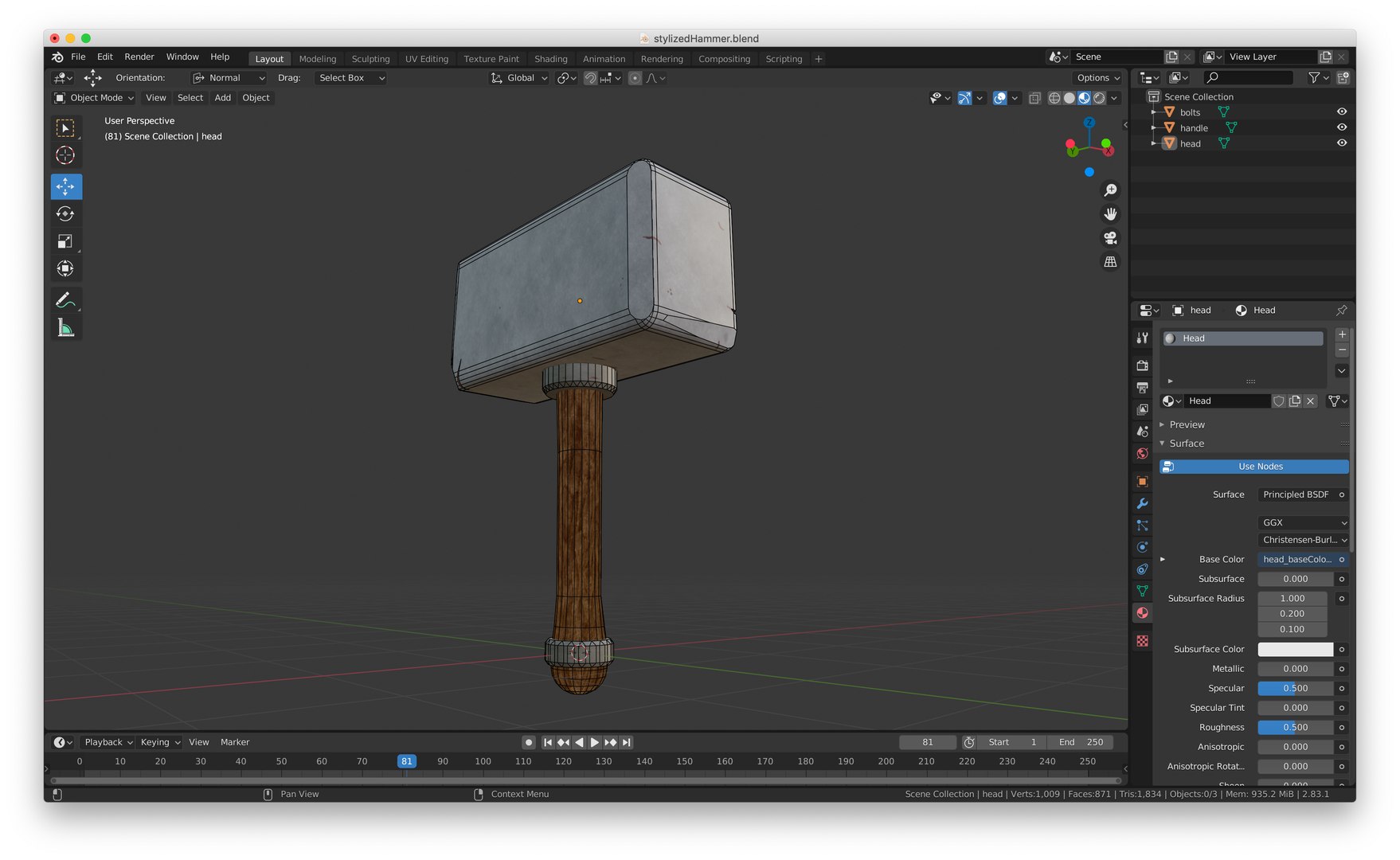Adjust the Roughness slider
The image size is (1400, 860).
[x=1296, y=728]
